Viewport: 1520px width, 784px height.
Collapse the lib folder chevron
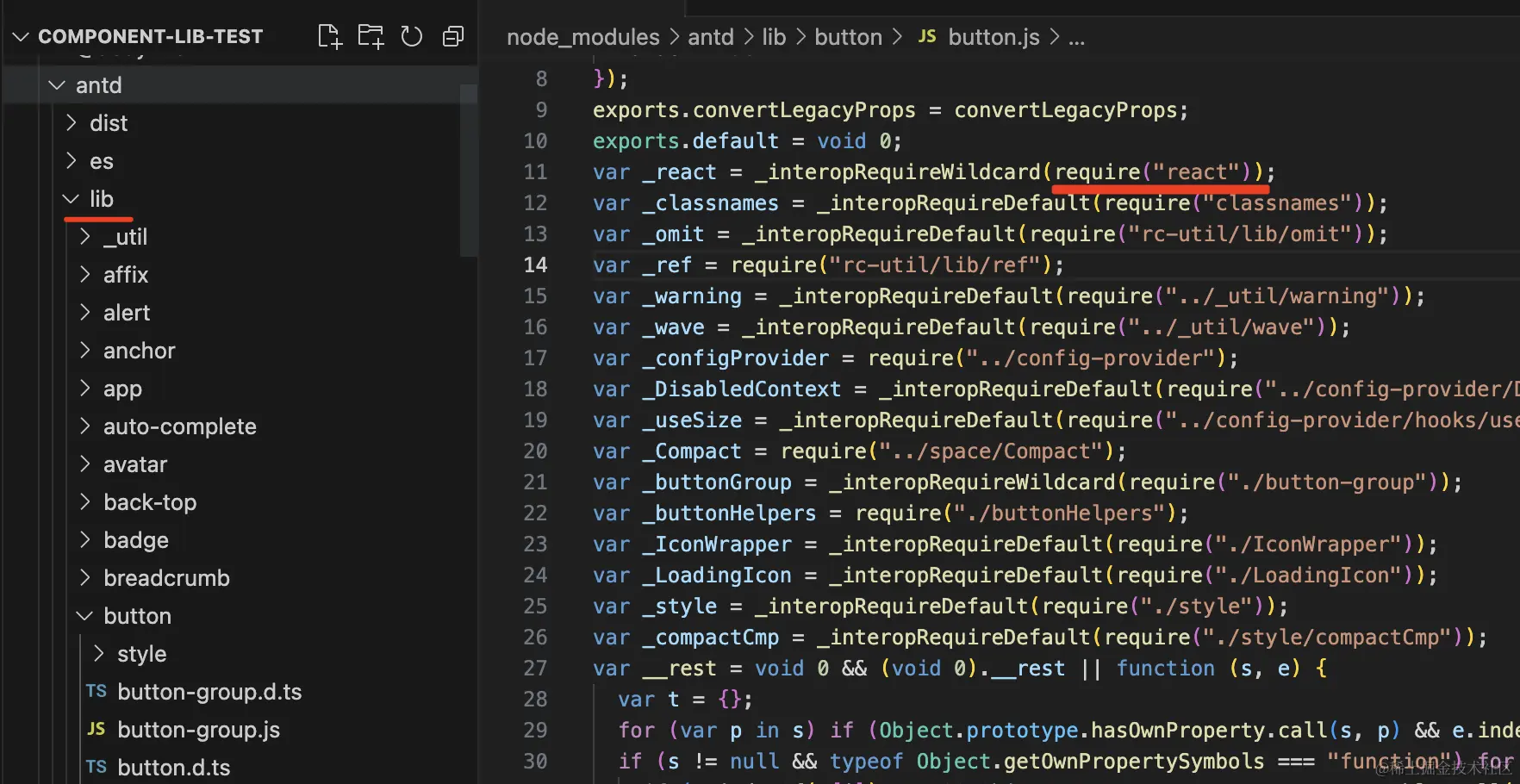coord(71,199)
